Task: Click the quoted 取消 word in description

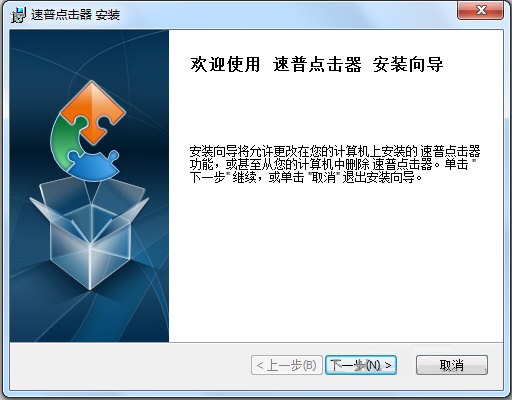Action: [x=323, y=177]
